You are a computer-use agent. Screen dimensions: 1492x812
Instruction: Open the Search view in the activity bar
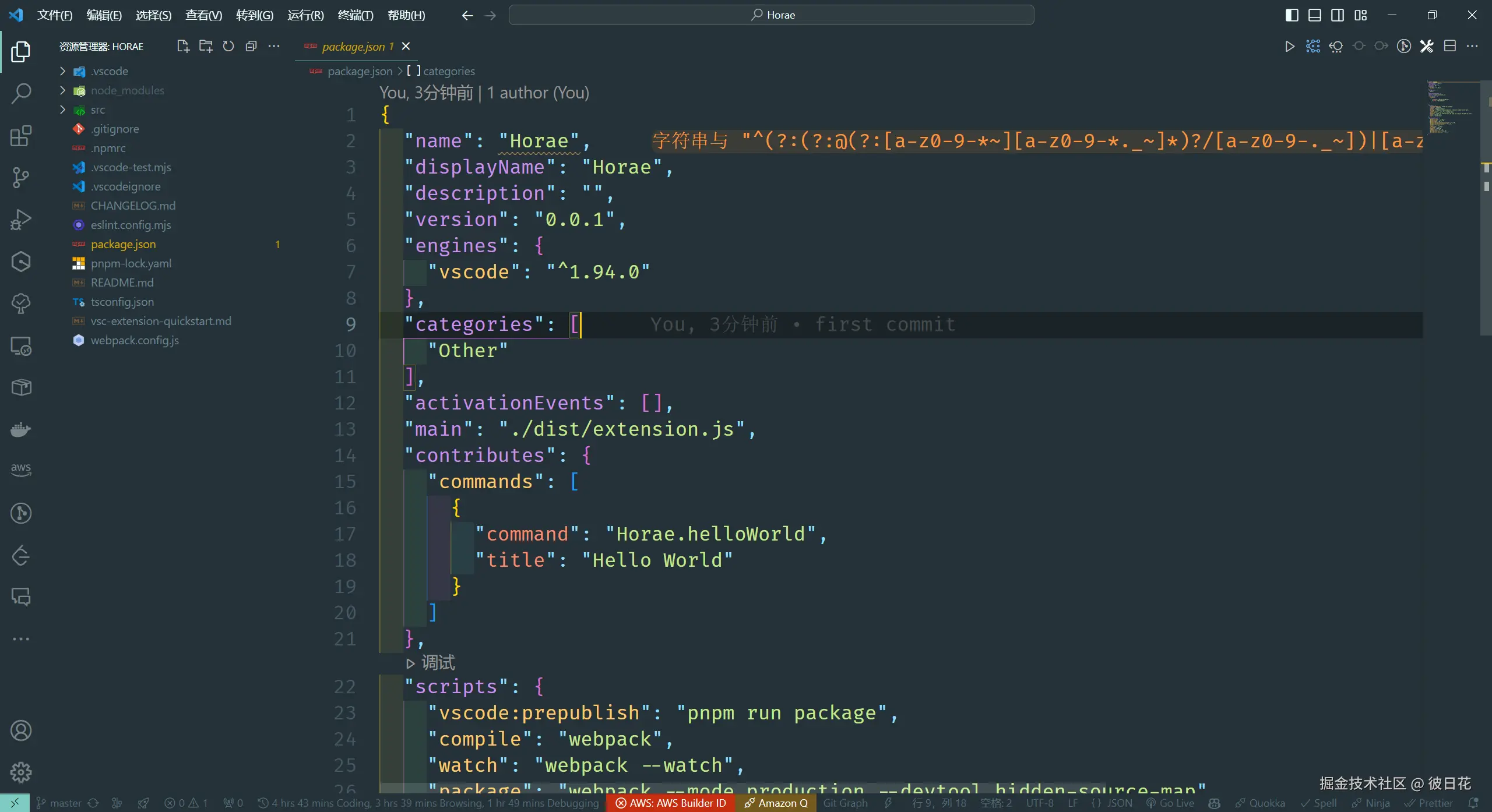21,93
